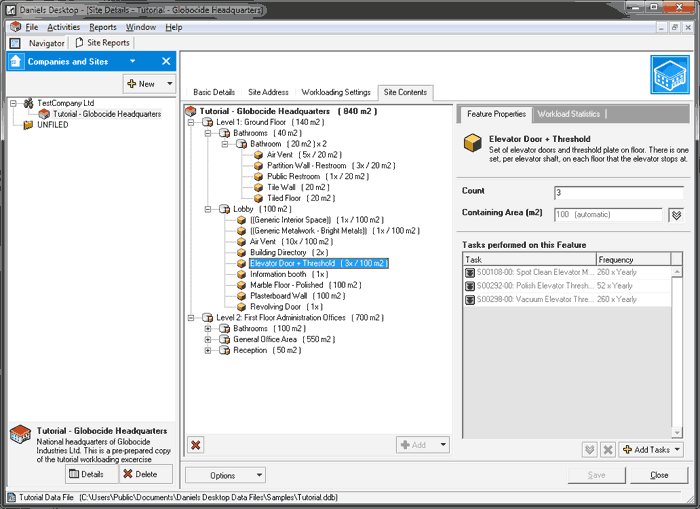Image resolution: width=700 pixels, height=509 pixels.
Task: Open the Reports menu
Action: coord(103,27)
